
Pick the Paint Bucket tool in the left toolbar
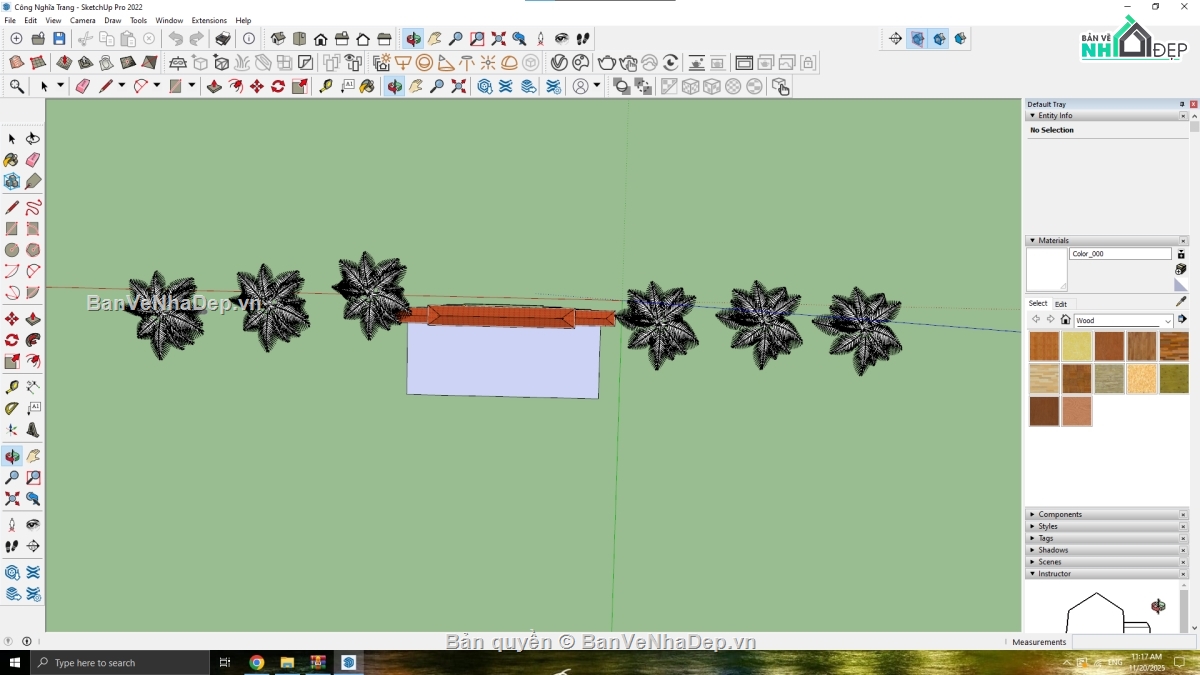click(x=11, y=160)
